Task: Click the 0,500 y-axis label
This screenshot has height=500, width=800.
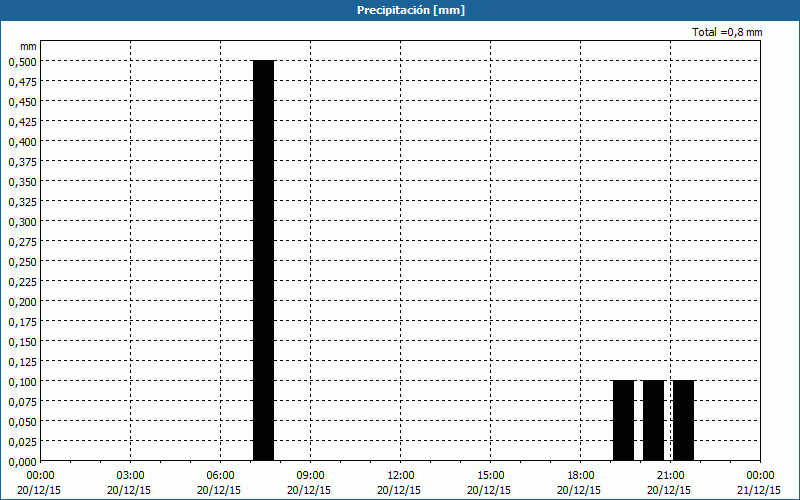Action: (x=22, y=62)
